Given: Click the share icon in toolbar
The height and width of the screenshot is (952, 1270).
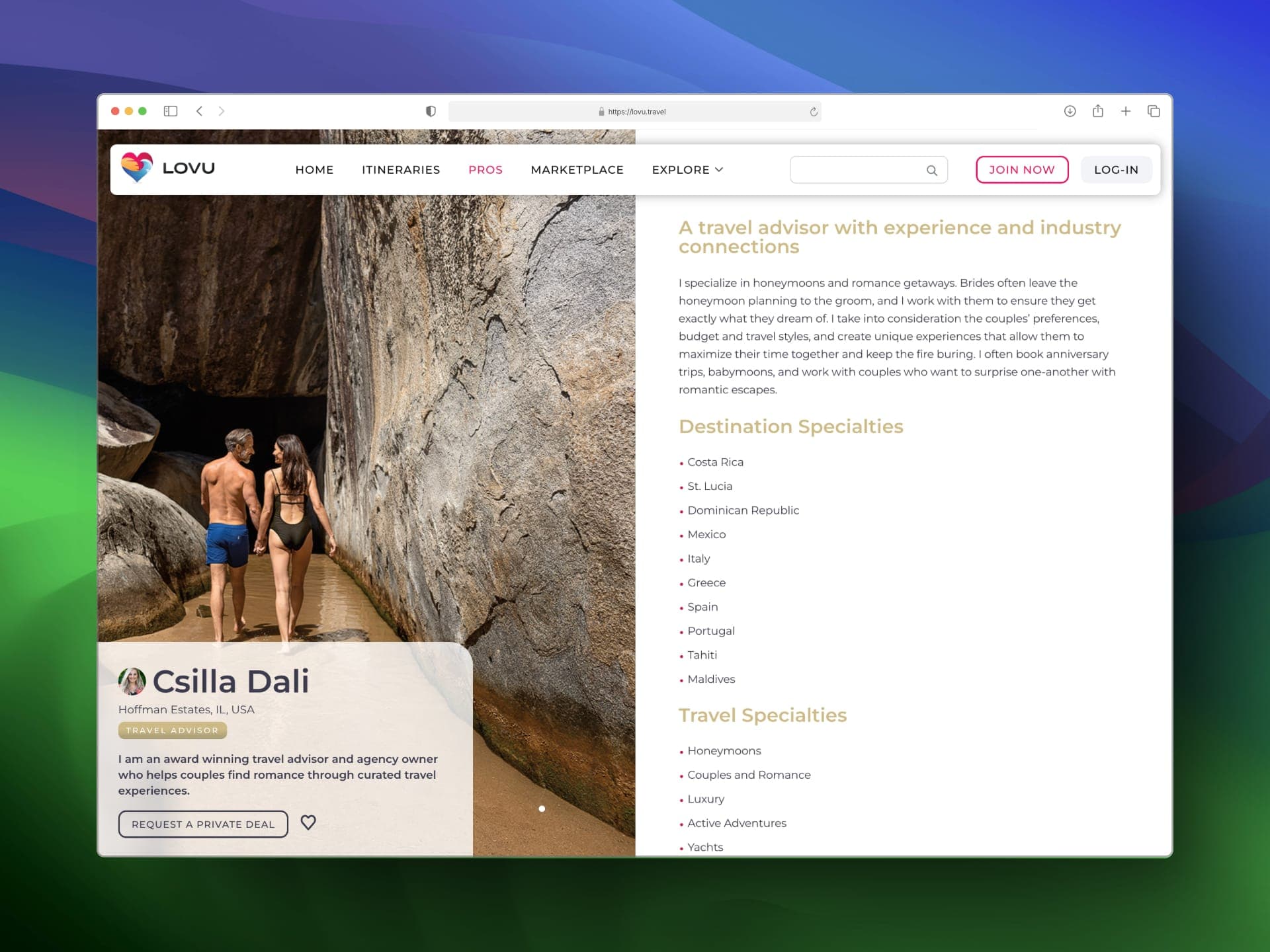Looking at the screenshot, I should (1098, 111).
